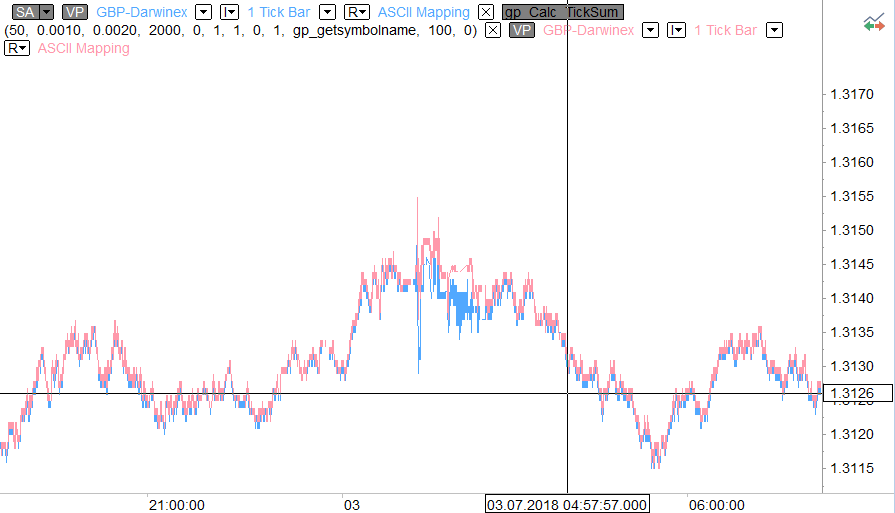Screen dimensions: 895x513
Task: Remove blue instrument via X after ASCII Mapping
Action: point(486,12)
